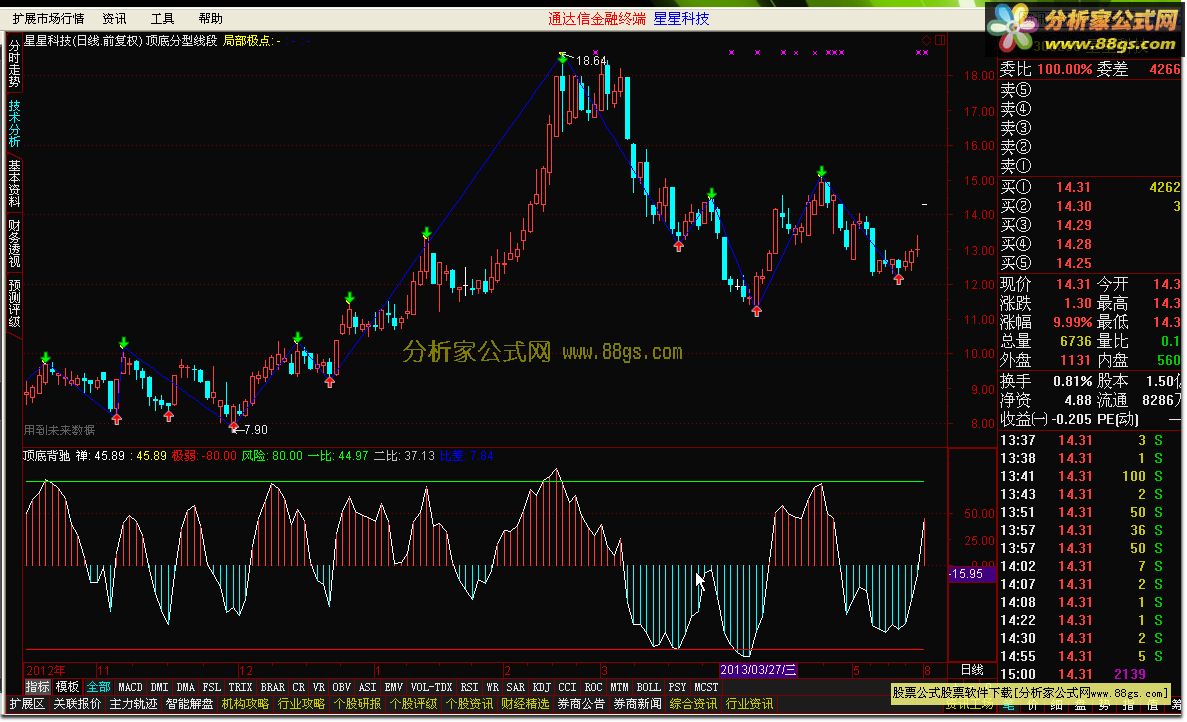
Task: Switch indicator to VR
Action: (319, 687)
